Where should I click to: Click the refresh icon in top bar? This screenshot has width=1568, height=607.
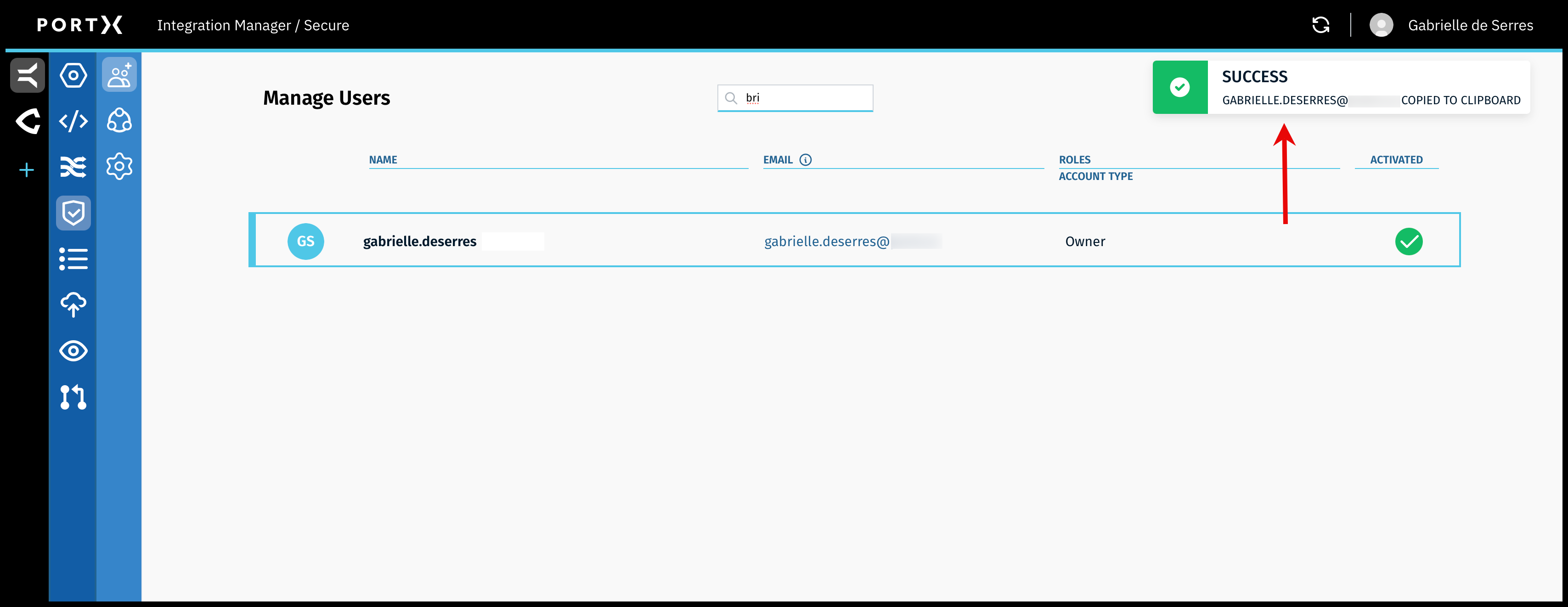click(1320, 25)
